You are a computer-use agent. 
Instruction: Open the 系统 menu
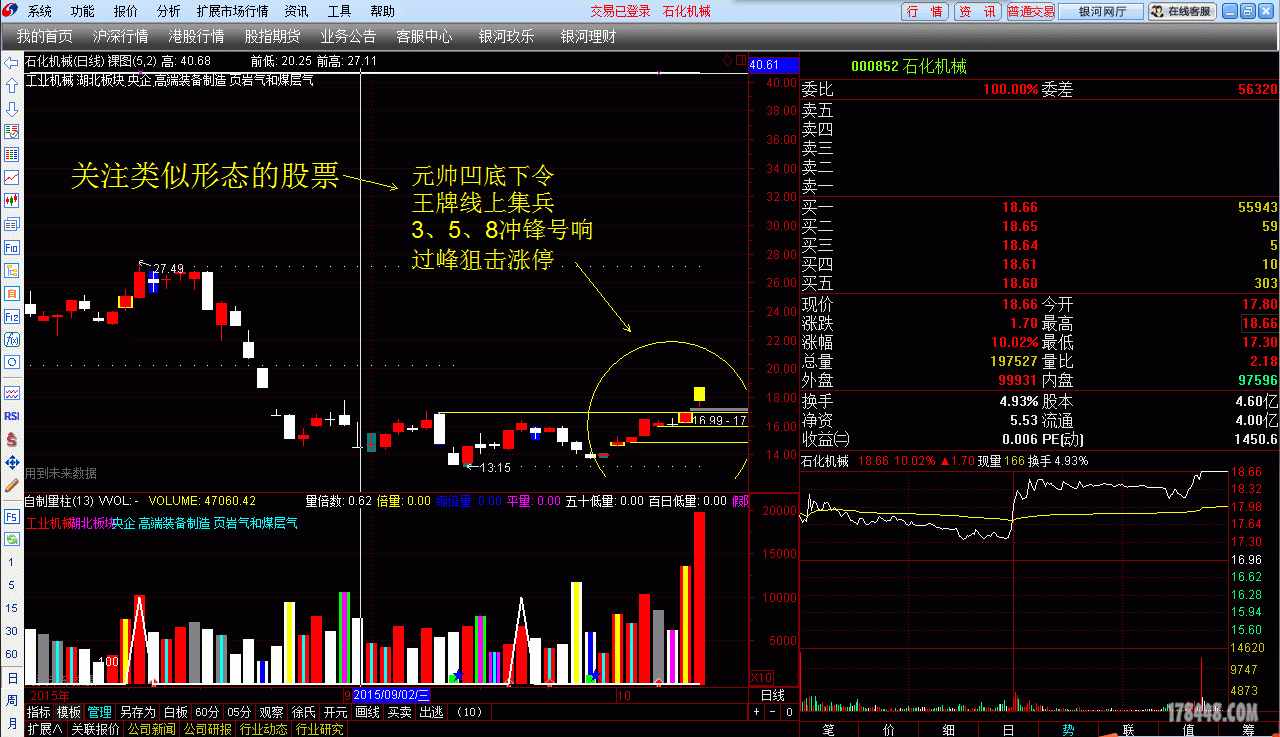[40, 11]
